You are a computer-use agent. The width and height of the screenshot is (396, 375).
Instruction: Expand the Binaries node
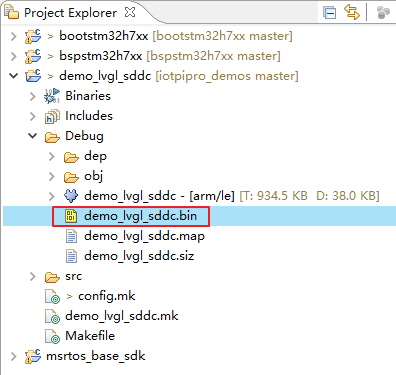[32, 96]
